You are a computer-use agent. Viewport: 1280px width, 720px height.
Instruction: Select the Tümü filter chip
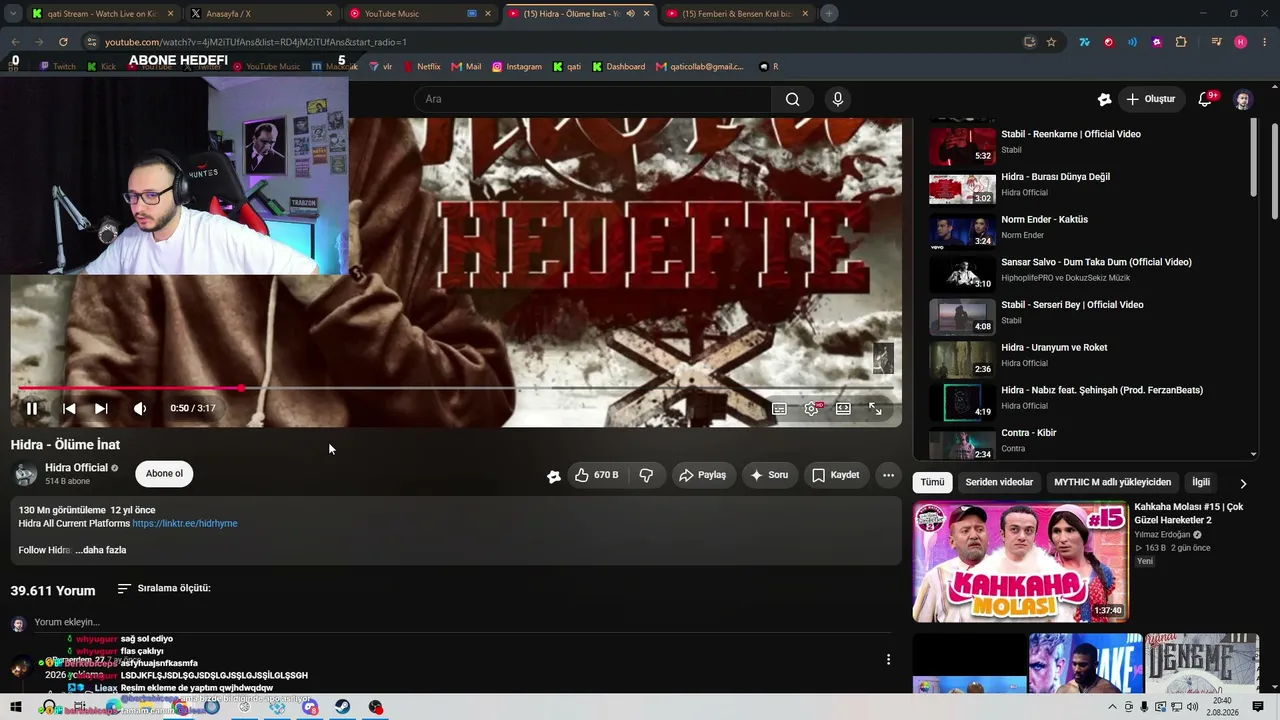point(932,482)
